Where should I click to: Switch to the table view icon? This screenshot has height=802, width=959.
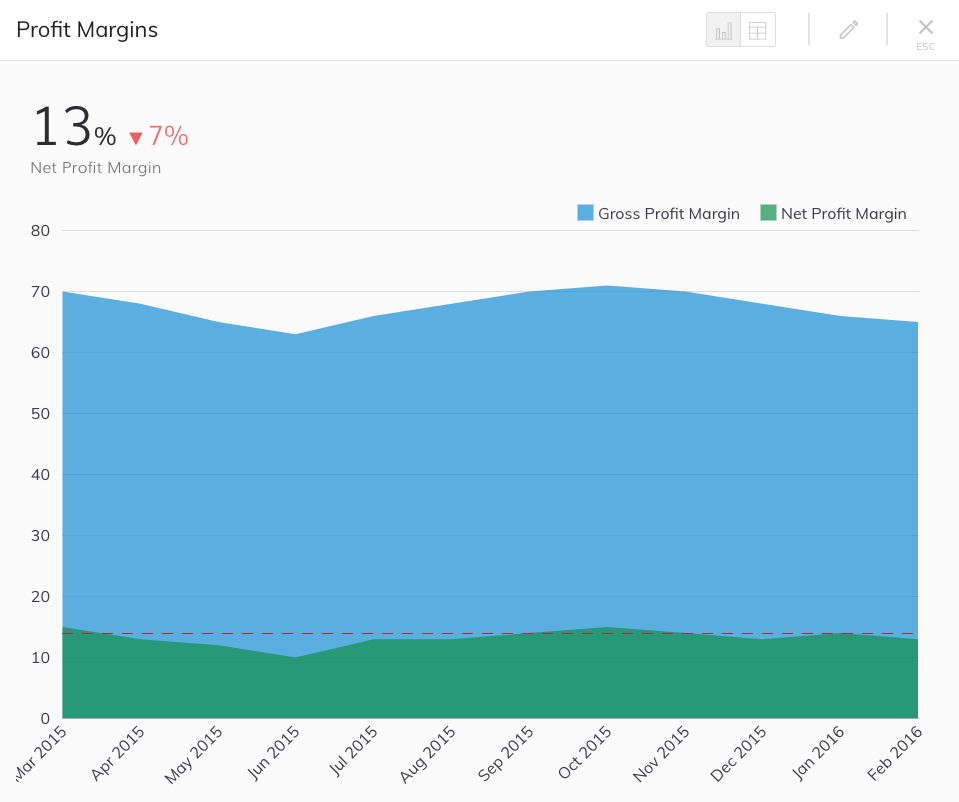758,29
